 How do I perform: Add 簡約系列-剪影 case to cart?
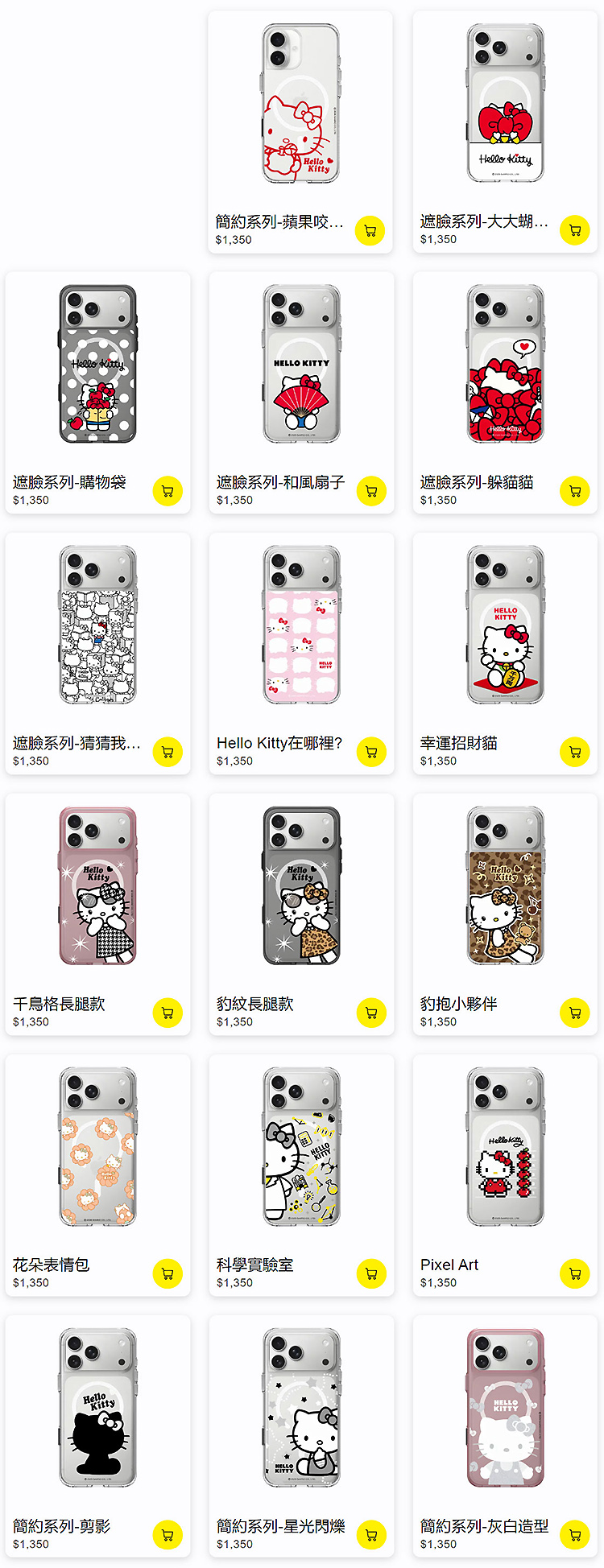(168, 1535)
